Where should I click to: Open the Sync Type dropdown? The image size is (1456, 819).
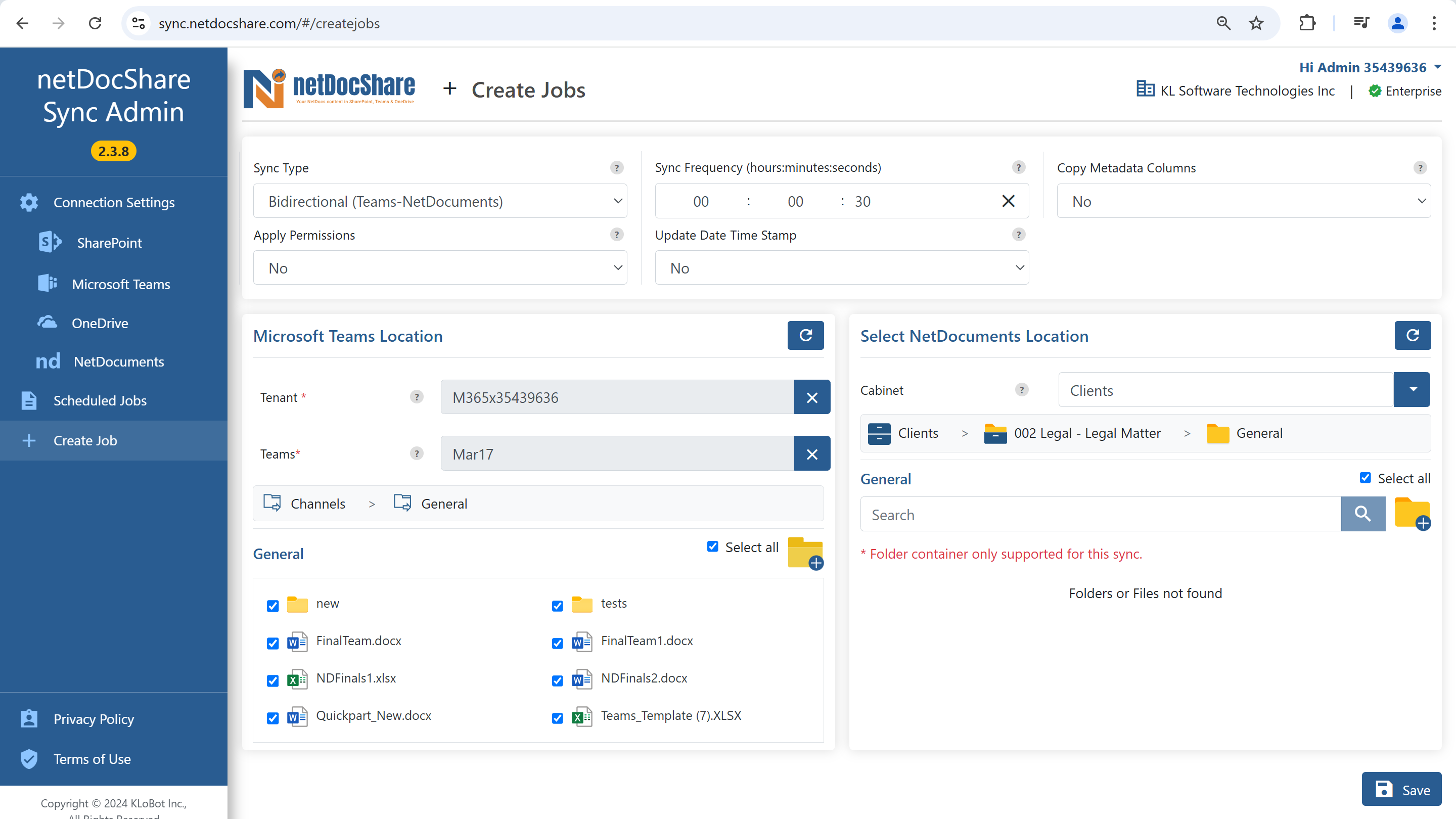click(x=440, y=201)
